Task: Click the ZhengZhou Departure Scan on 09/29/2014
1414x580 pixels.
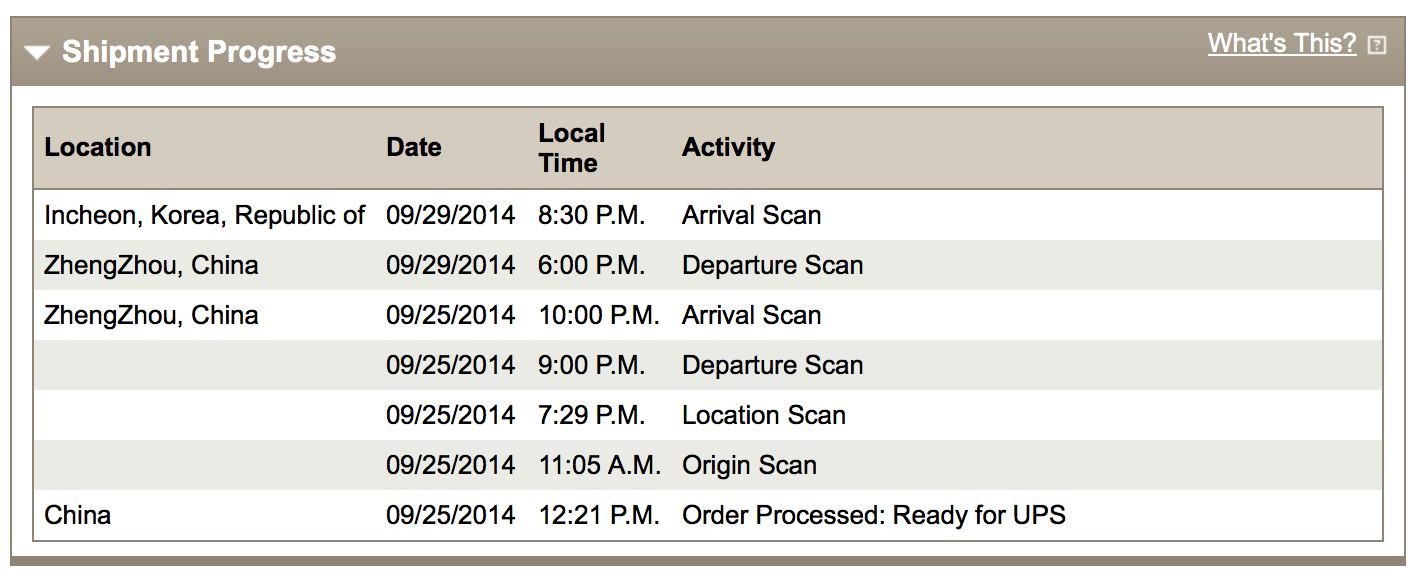Action: point(772,265)
